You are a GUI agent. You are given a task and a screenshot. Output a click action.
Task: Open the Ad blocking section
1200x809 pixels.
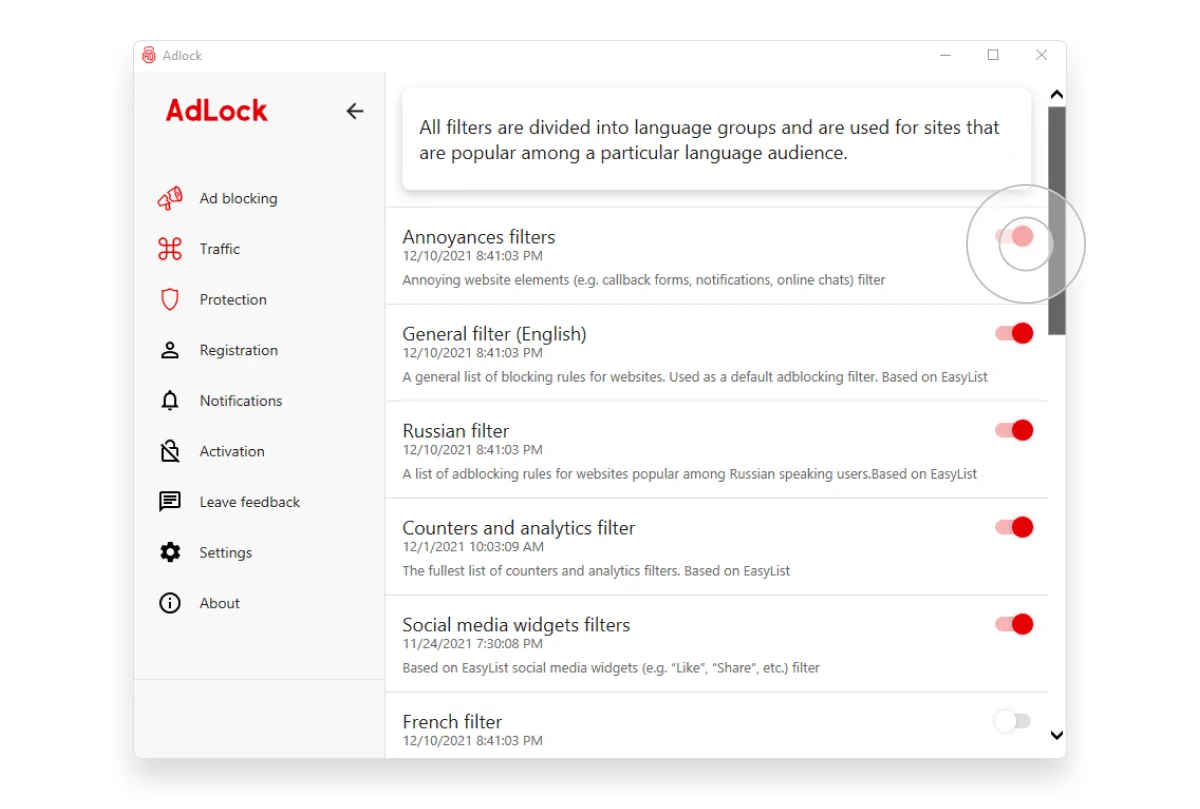pyautogui.click(x=238, y=198)
